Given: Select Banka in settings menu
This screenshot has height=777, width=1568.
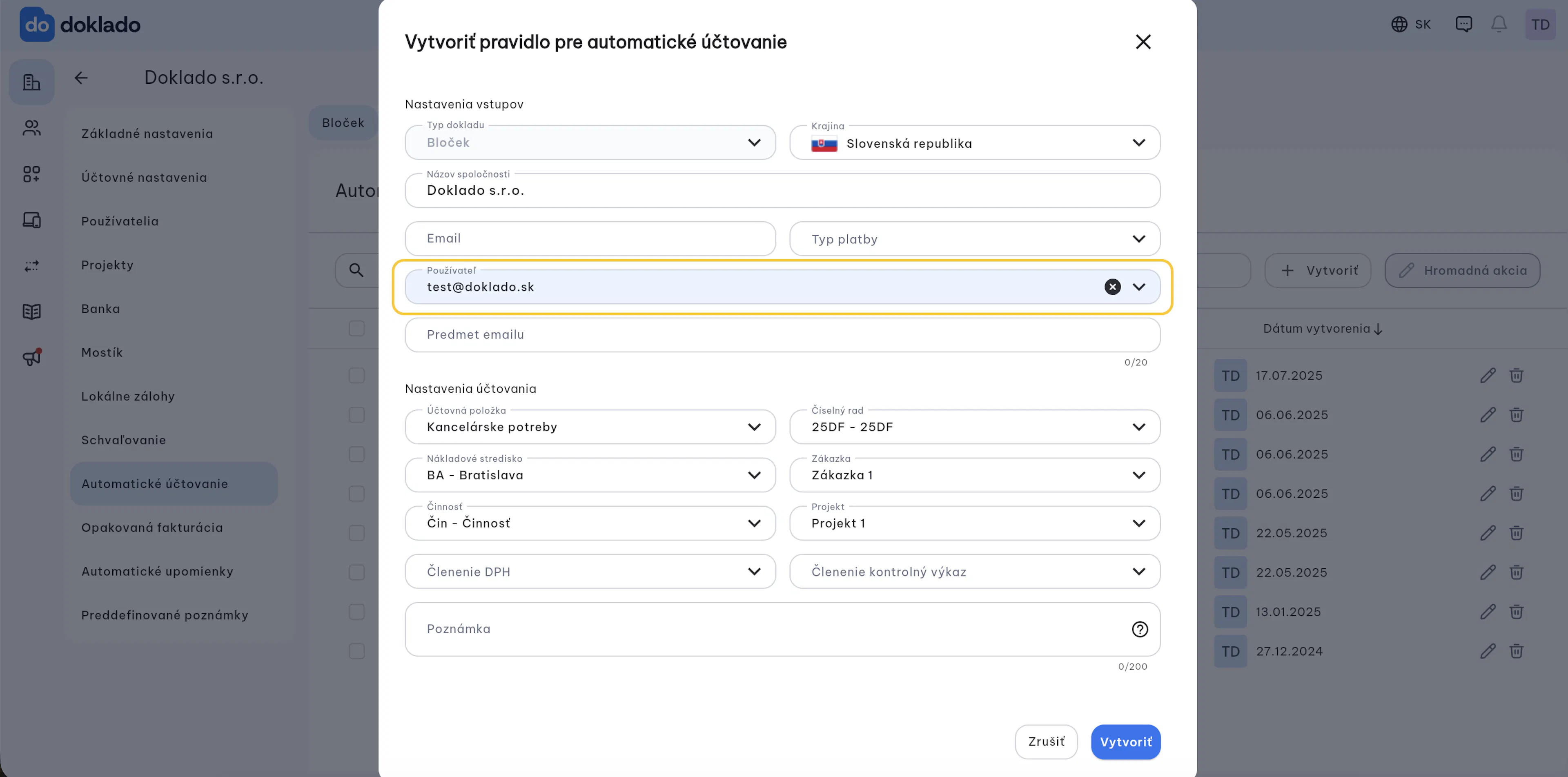Looking at the screenshot, I should pos(100,309).
